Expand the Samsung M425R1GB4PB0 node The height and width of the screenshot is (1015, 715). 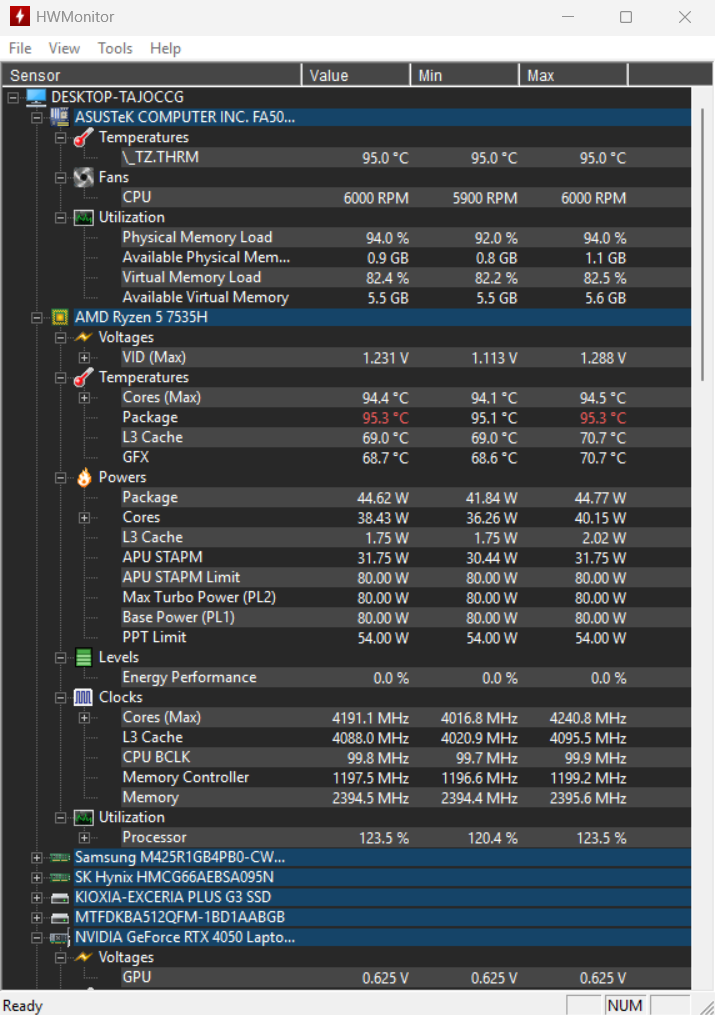coord(37,858)
